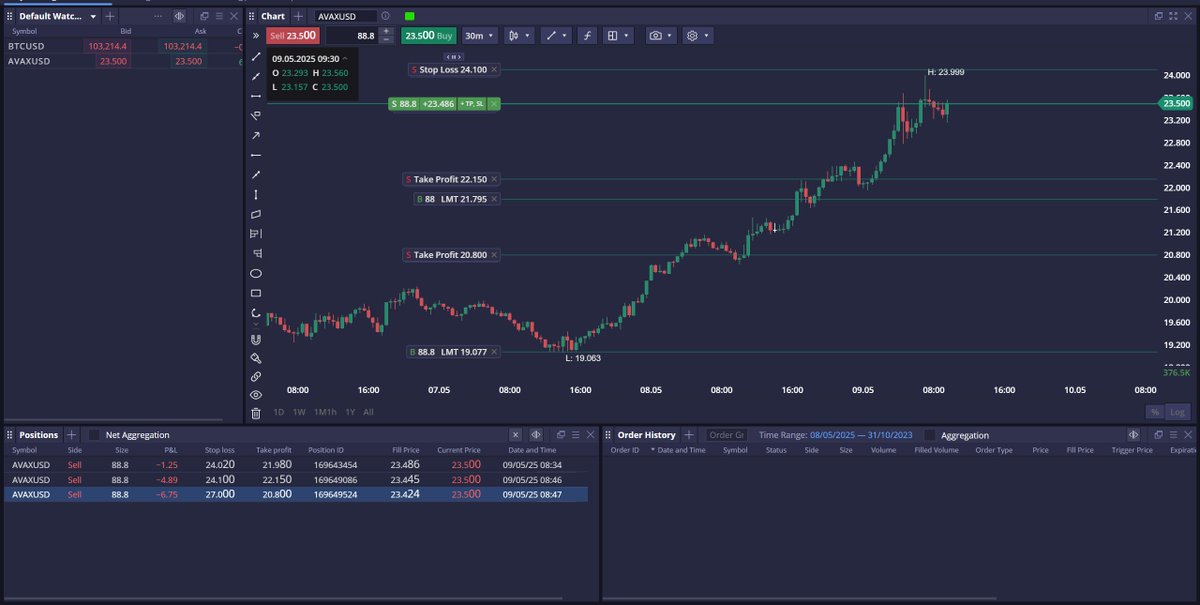The width and height of the screenshot is (1200, 605).
Task: Select the Positions tab
Action: click(39, 435)
